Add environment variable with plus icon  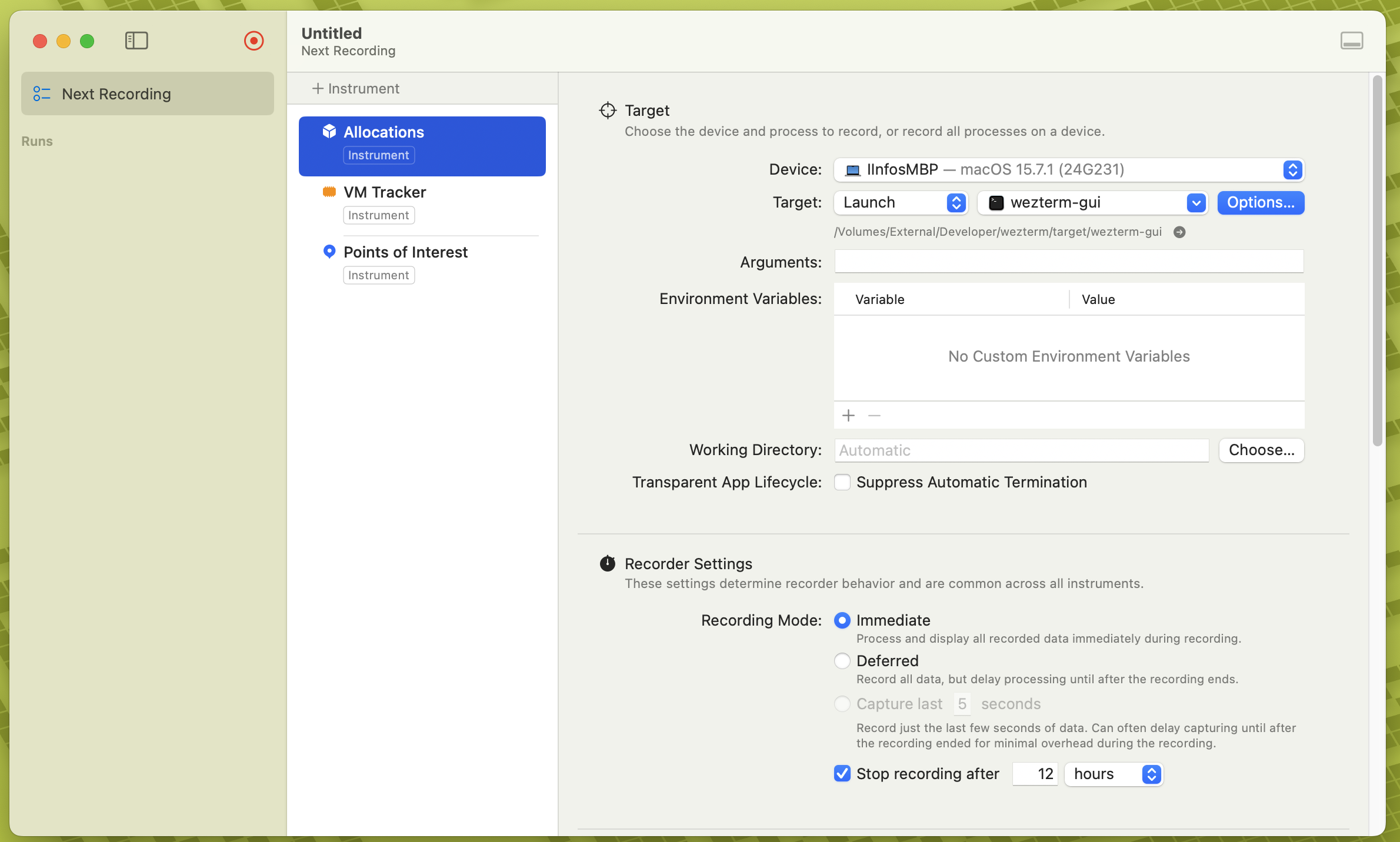848,416
